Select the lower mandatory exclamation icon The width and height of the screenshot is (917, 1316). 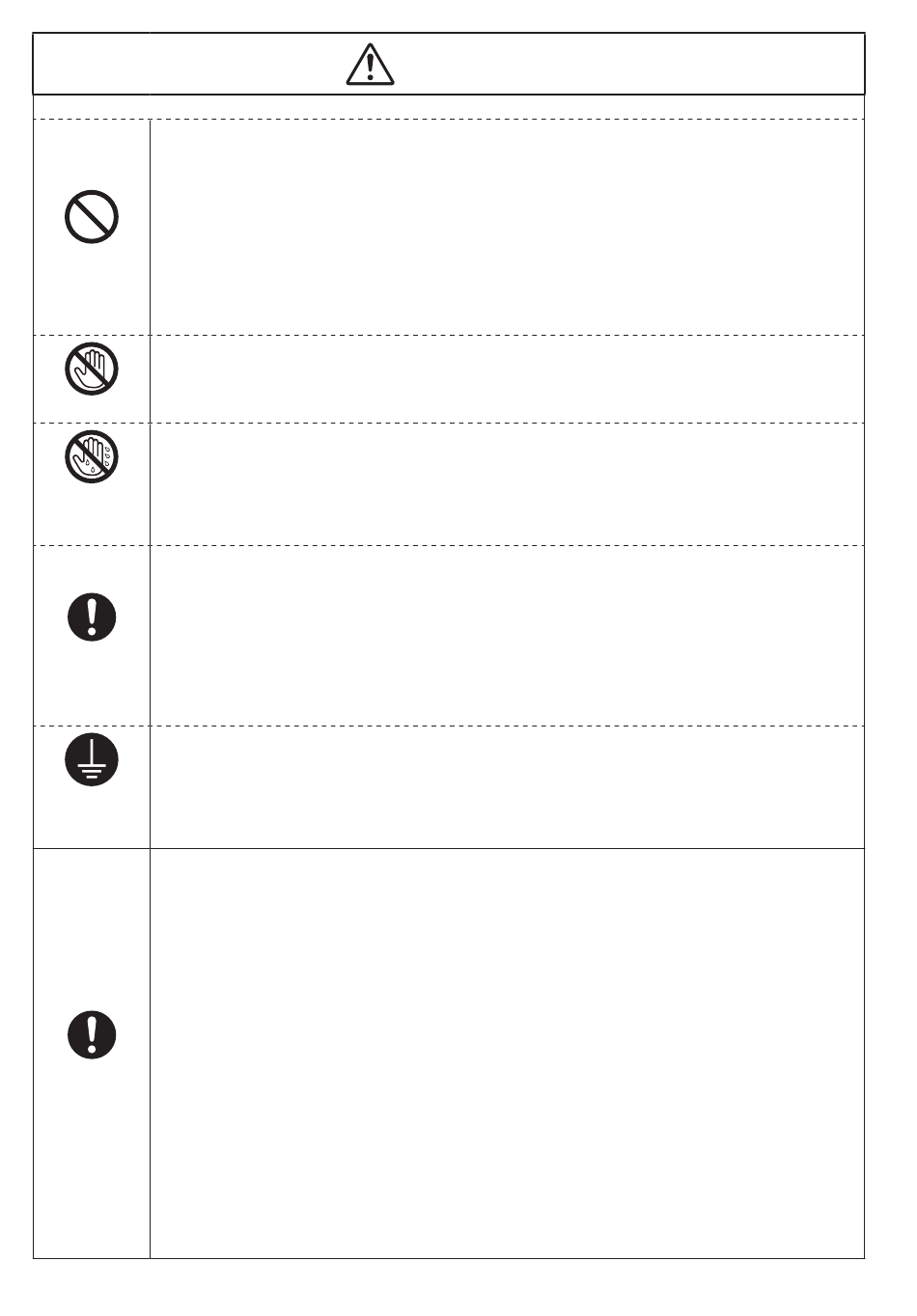[x=92, y=1035]
